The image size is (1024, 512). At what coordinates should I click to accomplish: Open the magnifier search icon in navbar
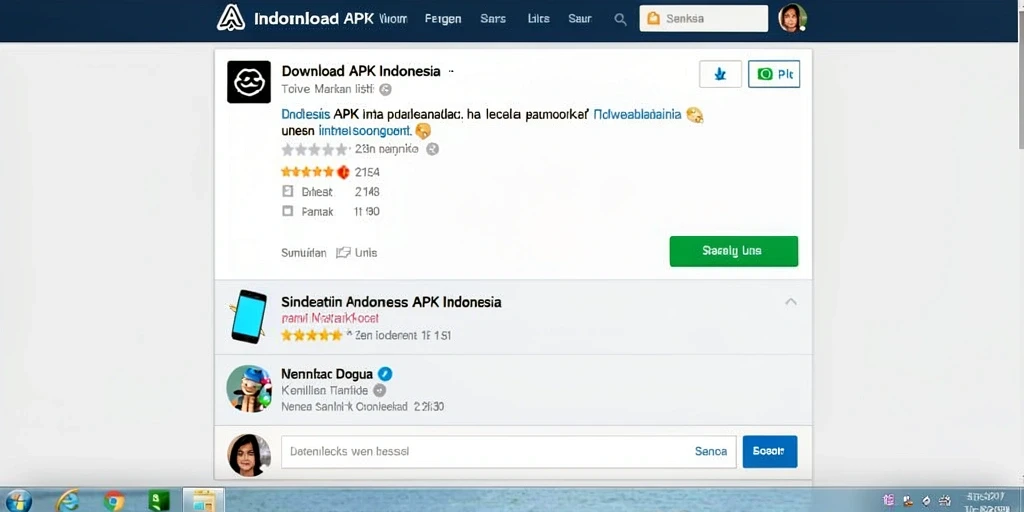coord(620,20)
